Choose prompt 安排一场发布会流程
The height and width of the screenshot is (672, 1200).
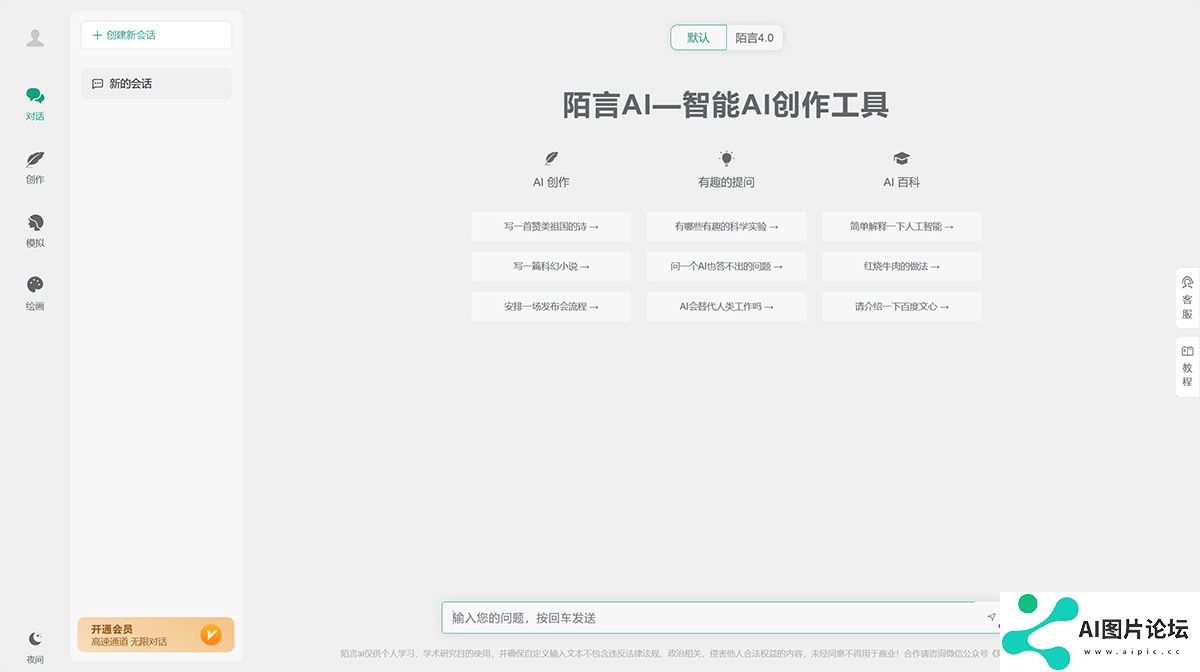(x=551, y=307)
